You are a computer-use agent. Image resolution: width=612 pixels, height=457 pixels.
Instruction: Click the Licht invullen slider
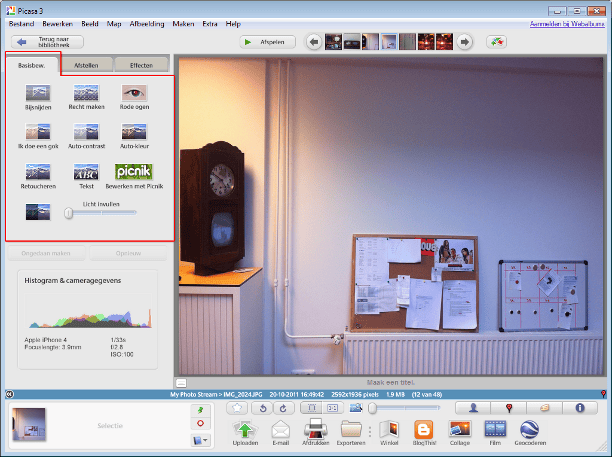click(101, 213)
